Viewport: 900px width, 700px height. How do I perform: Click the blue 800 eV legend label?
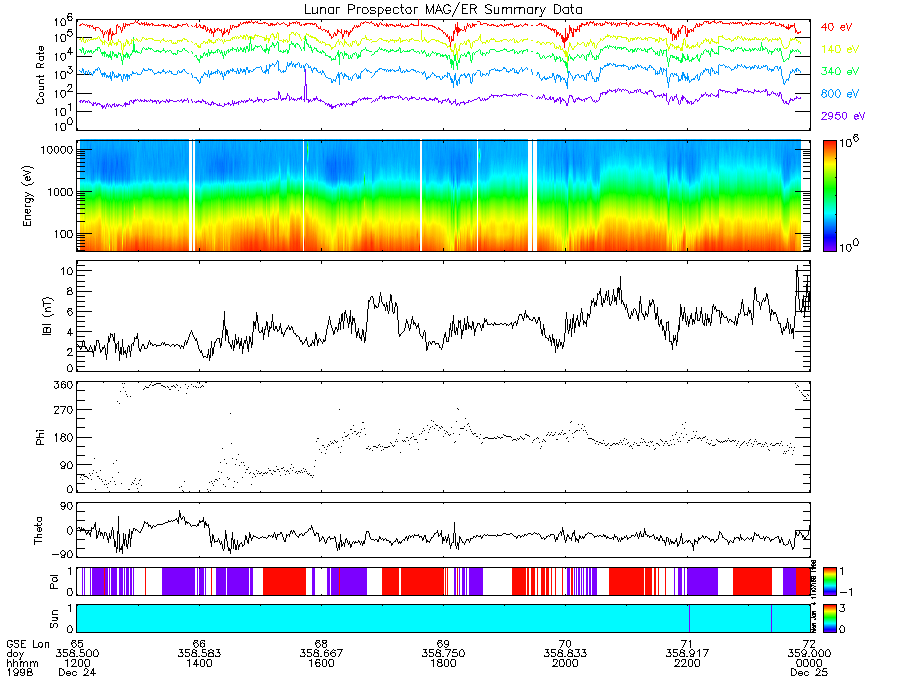[x=840, y=94]
